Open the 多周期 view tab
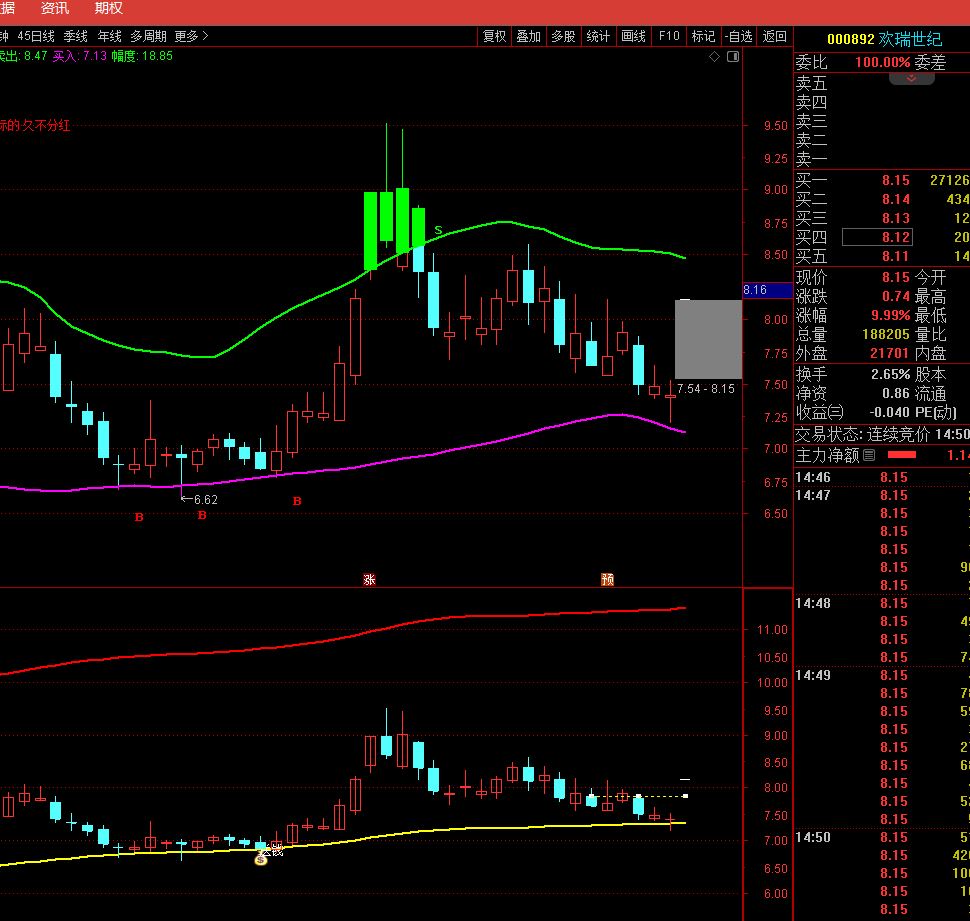Viewport: 970px width, 921px height. pyautogui.click(x=148, y=36)
